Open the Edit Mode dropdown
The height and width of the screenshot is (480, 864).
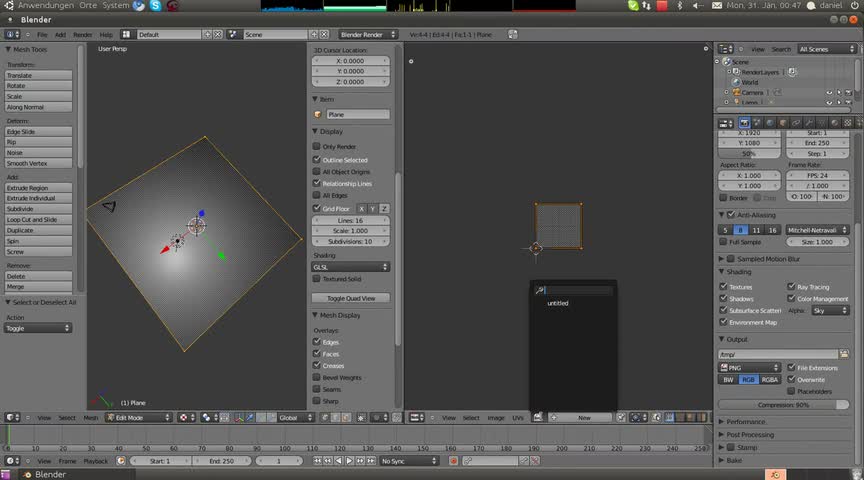138,417
